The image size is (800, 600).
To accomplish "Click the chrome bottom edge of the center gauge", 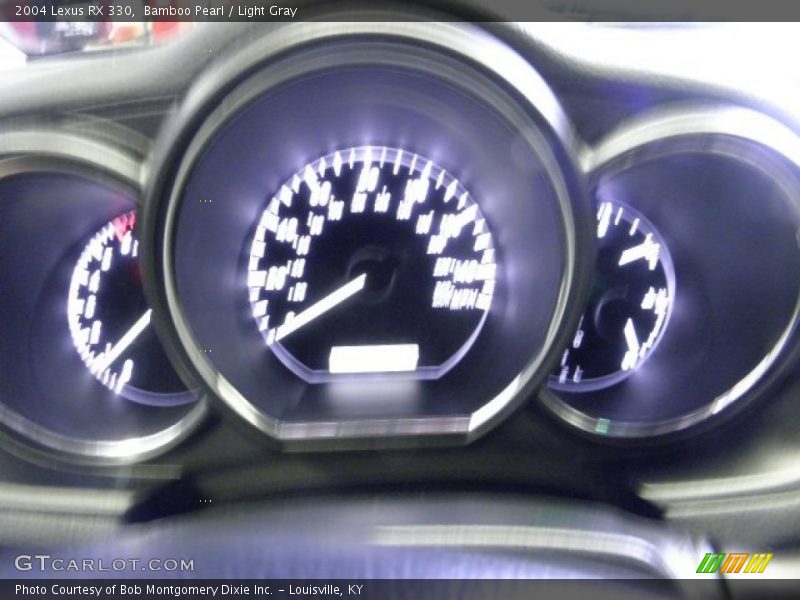I will pos(373,429).
